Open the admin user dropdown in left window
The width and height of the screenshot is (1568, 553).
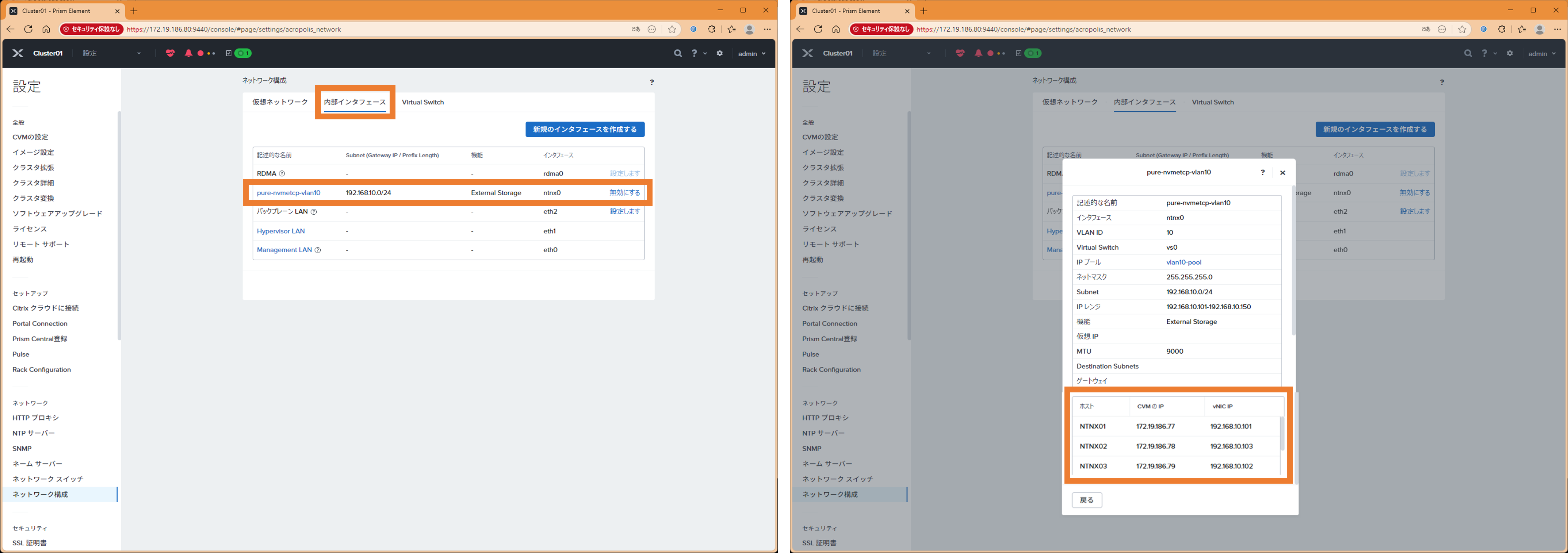pyautogui.click(x=752, y=54)
